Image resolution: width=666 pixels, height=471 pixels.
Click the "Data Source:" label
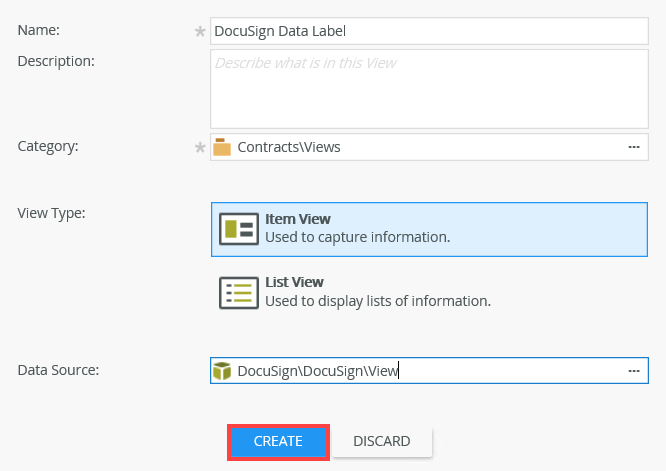pyautogui.click(x=56, y=370)
